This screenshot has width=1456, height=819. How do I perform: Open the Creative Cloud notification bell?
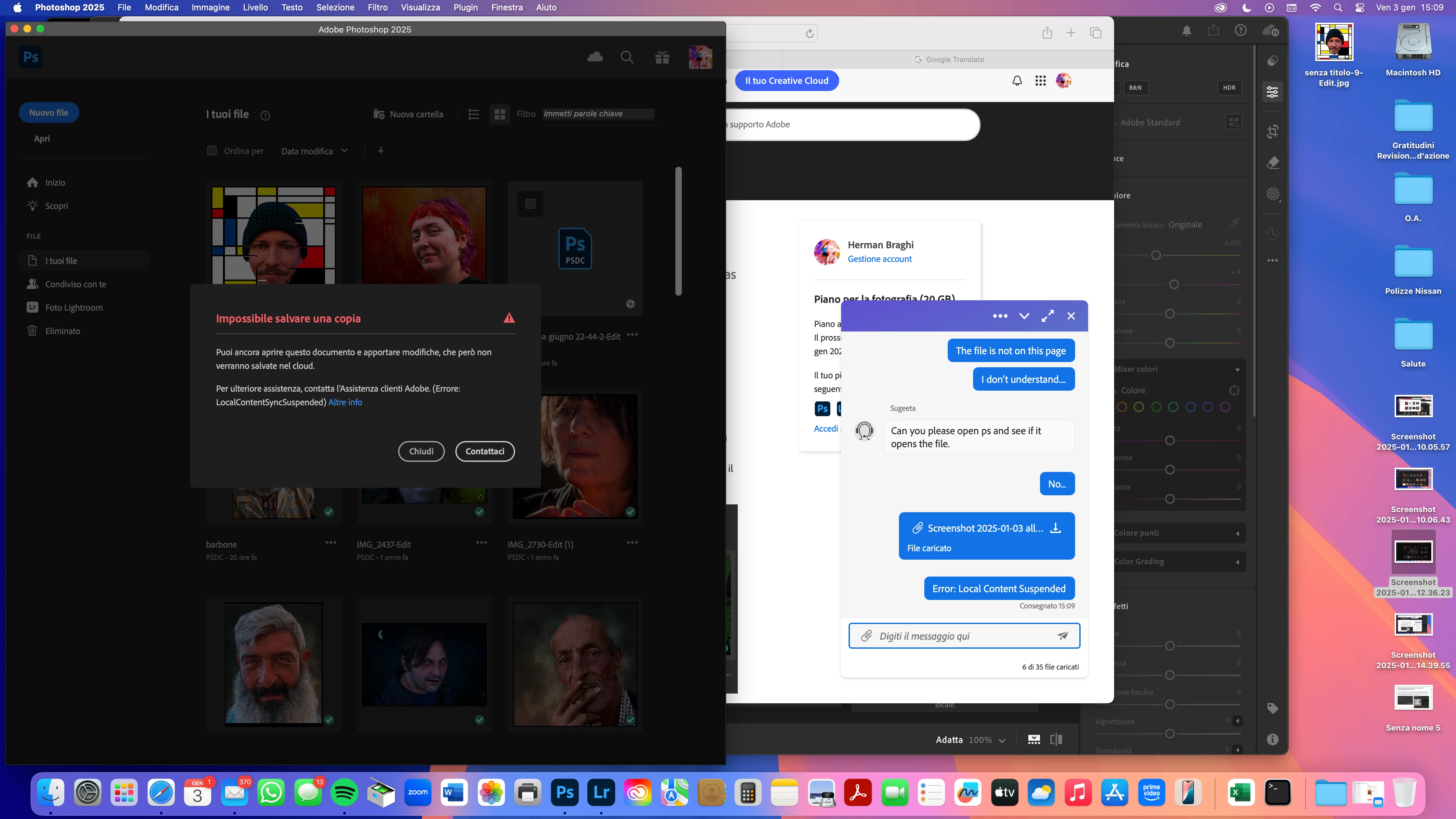pyautogui.click(x=1017, y=81)
